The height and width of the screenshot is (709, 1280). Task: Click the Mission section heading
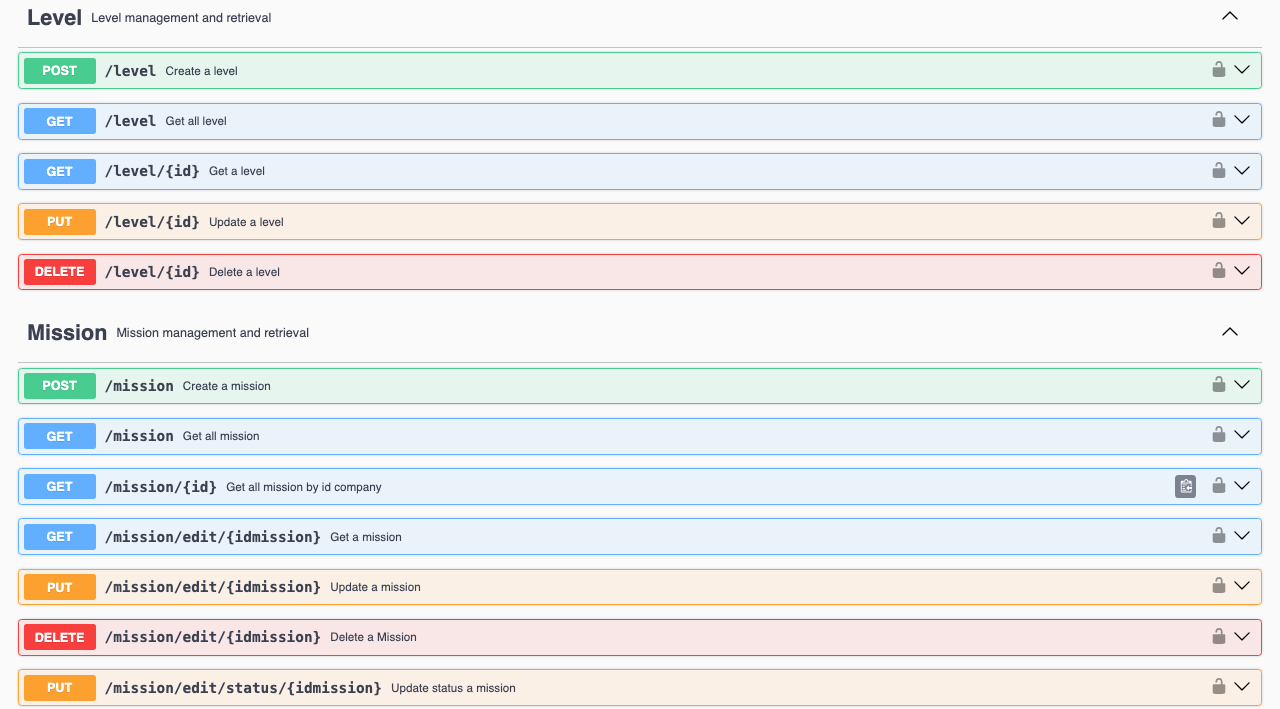pyautogui.click(x=67, y=333)
